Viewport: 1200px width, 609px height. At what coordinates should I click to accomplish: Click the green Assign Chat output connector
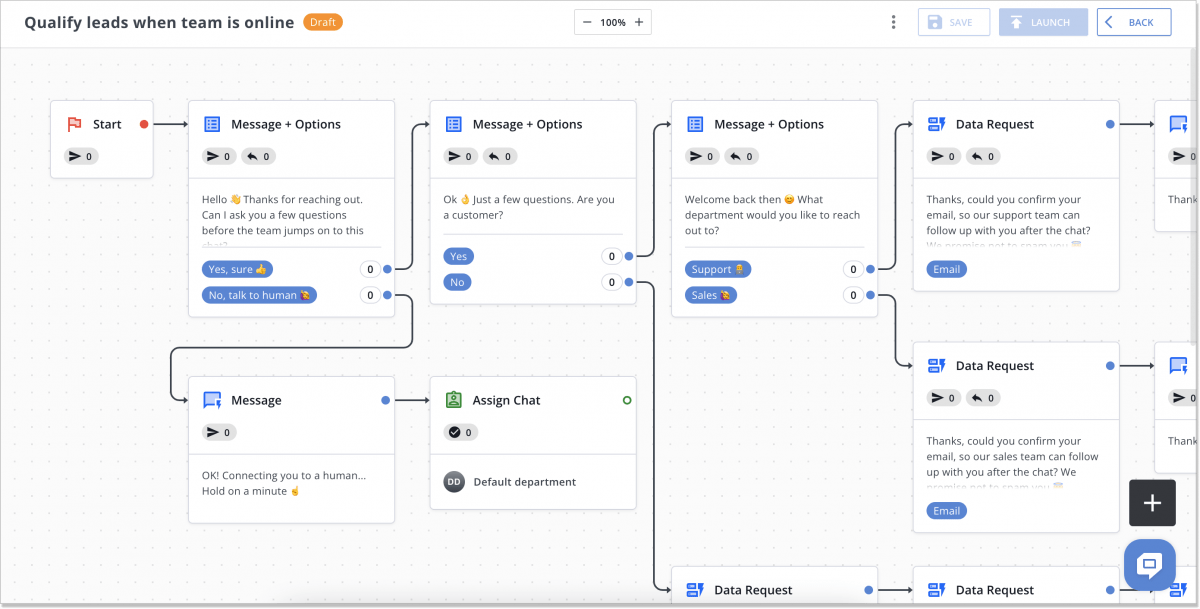click(x=627, y=400)
